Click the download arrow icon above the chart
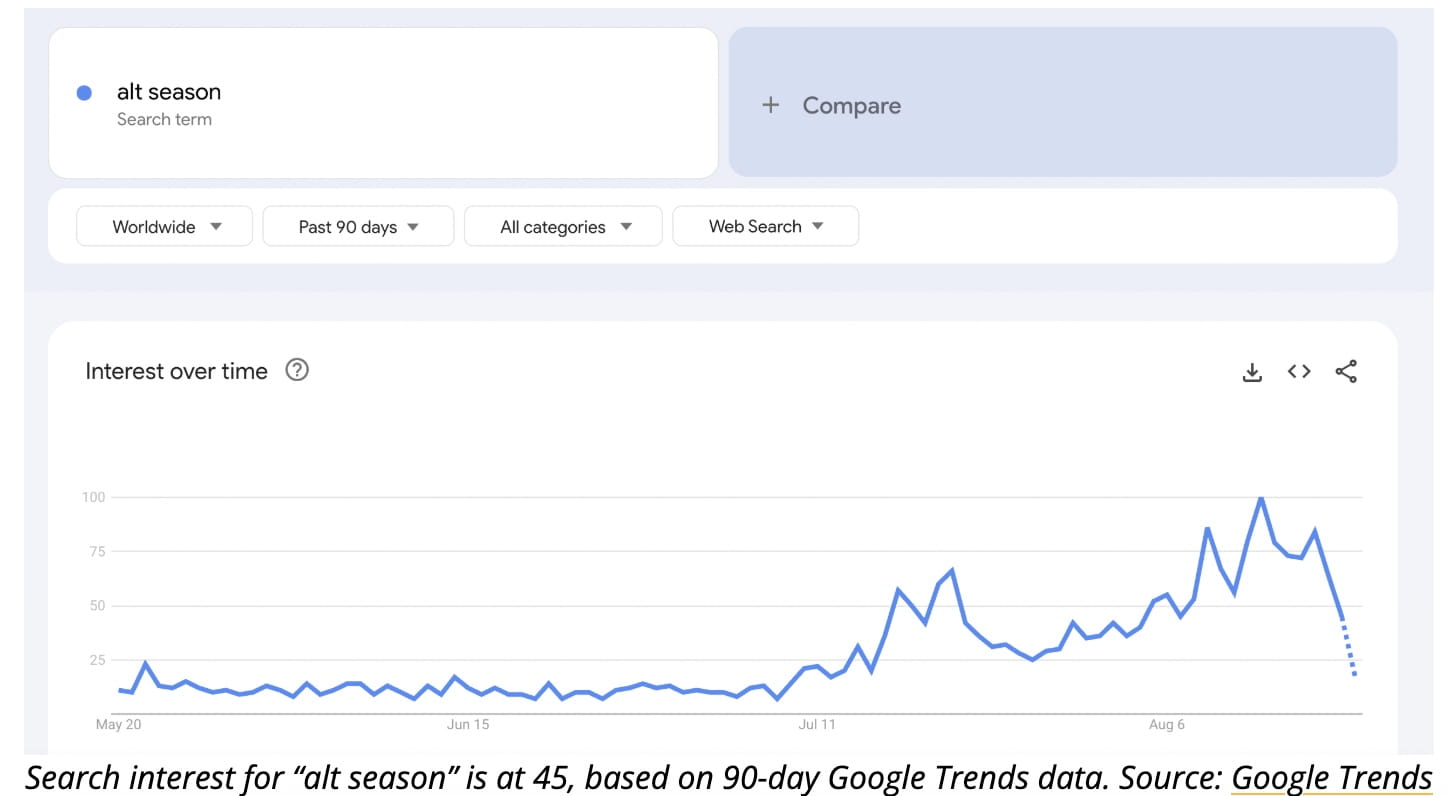This screenshot has width=1450, height=796. tap(1251, 371)
